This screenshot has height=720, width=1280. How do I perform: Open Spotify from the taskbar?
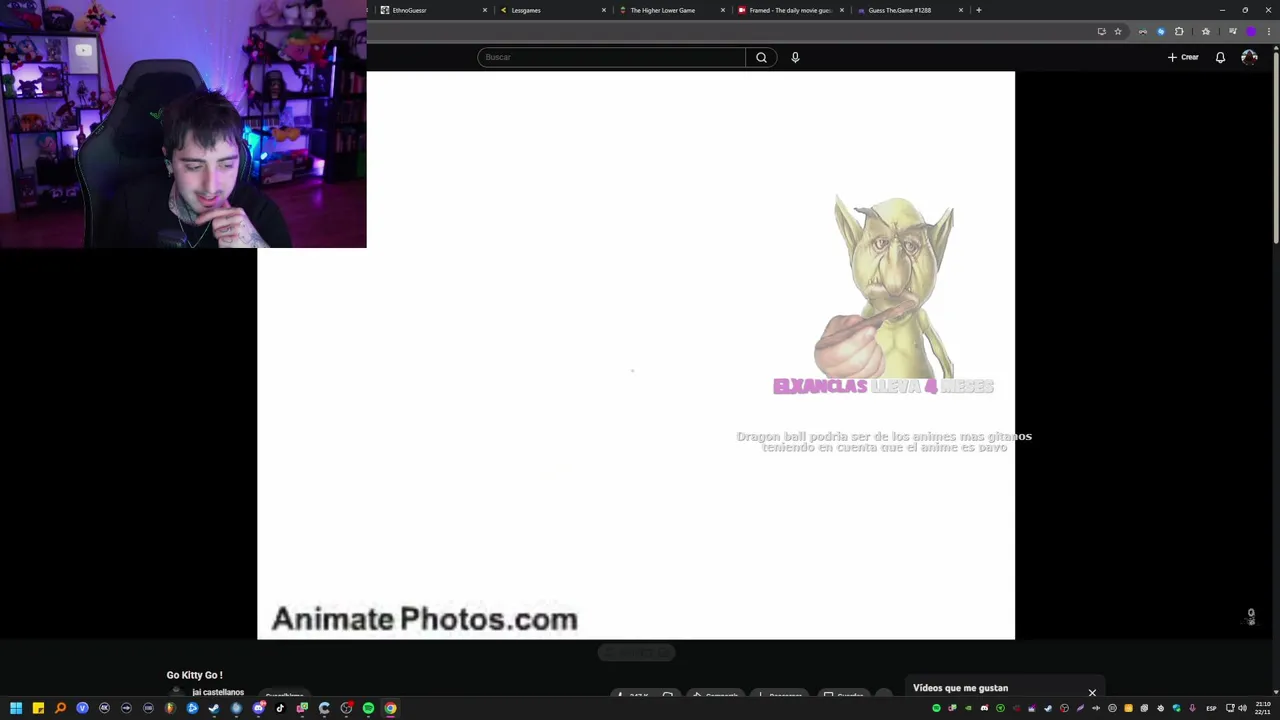click(x=368, y=708)
